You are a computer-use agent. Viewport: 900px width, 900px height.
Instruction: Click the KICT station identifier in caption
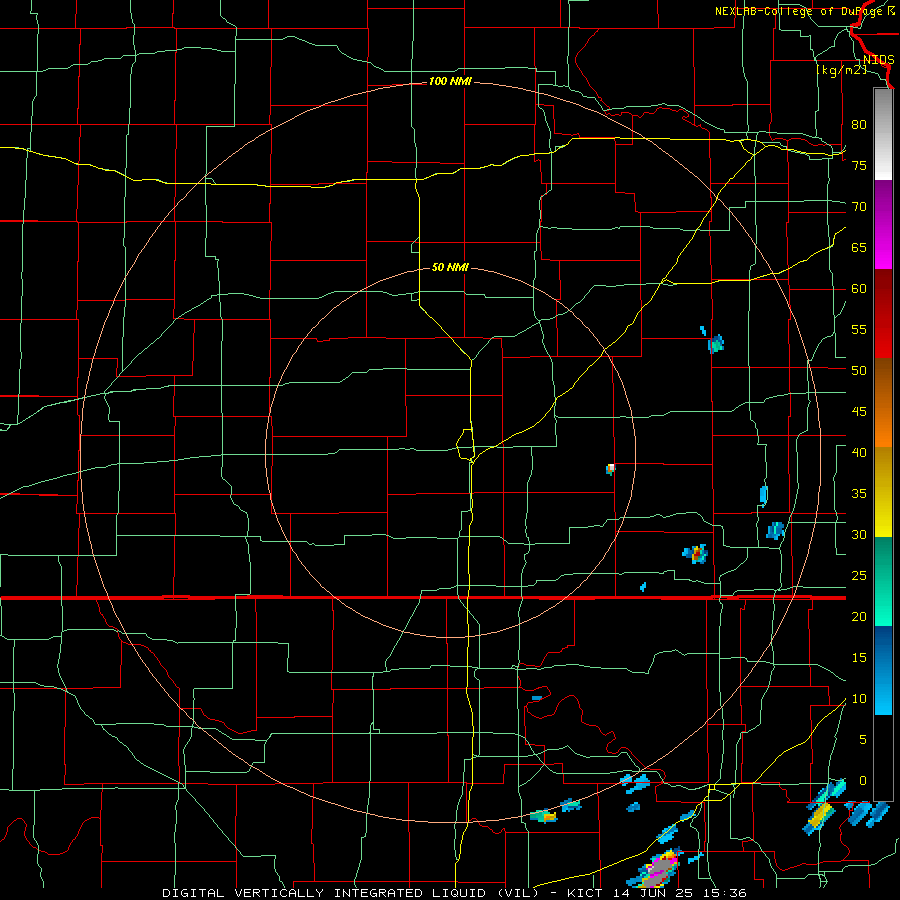[x=587, y=893]
